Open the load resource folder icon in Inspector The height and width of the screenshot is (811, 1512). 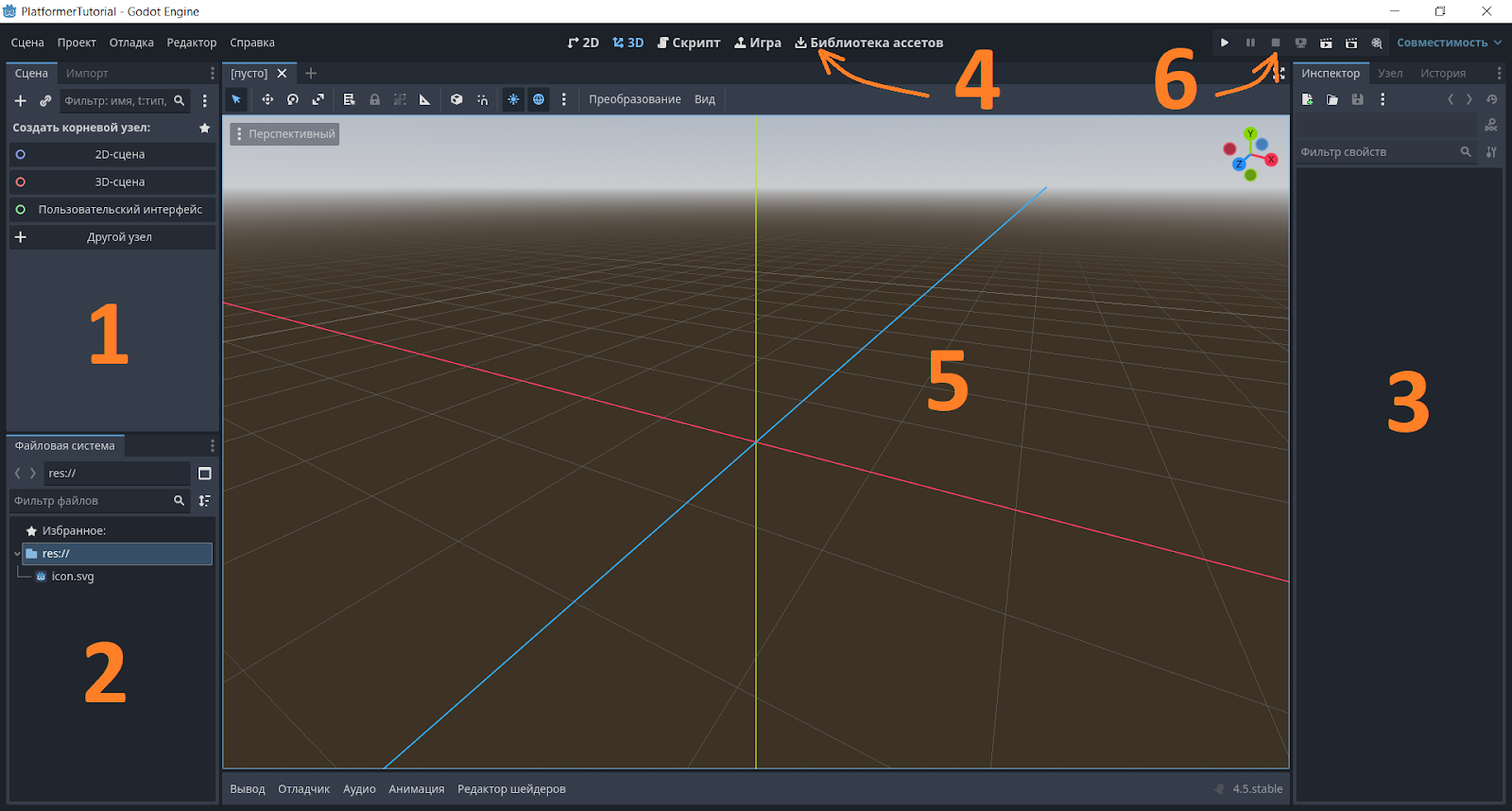(1332, 99)
